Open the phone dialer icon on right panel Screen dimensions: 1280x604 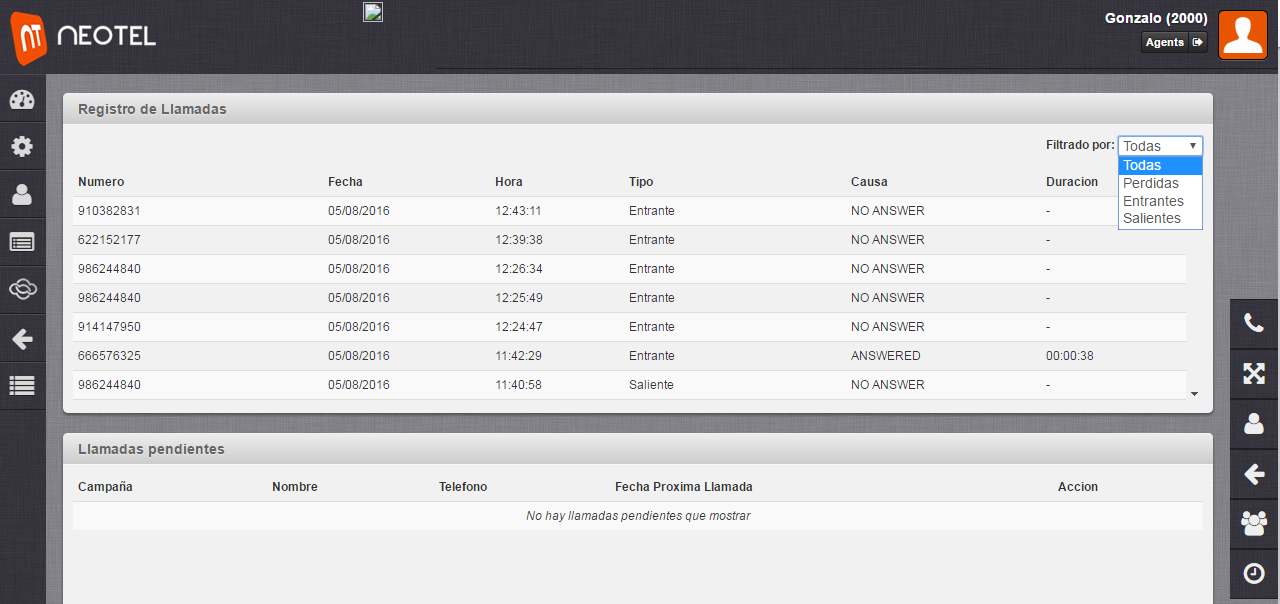1253,323
